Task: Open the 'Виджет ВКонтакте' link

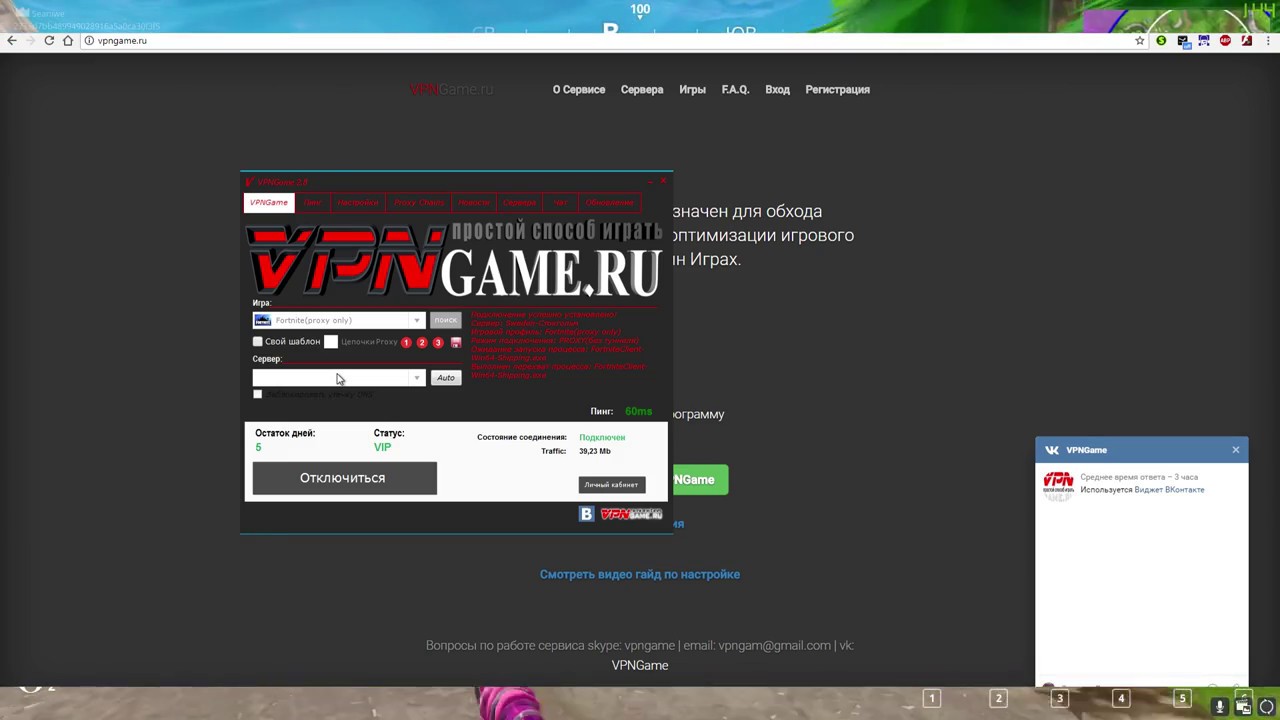Action: (1169, 490)
